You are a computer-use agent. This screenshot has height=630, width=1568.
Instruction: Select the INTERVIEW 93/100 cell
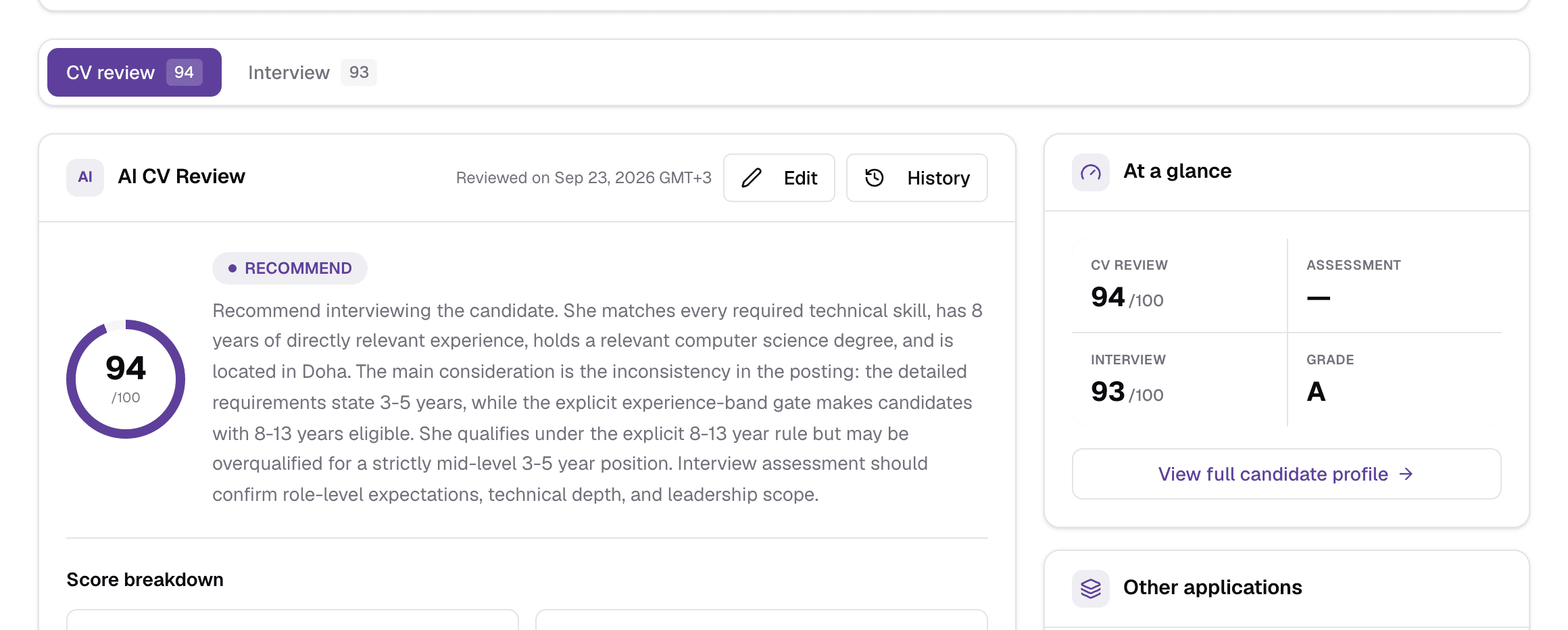click(1179, 380)
